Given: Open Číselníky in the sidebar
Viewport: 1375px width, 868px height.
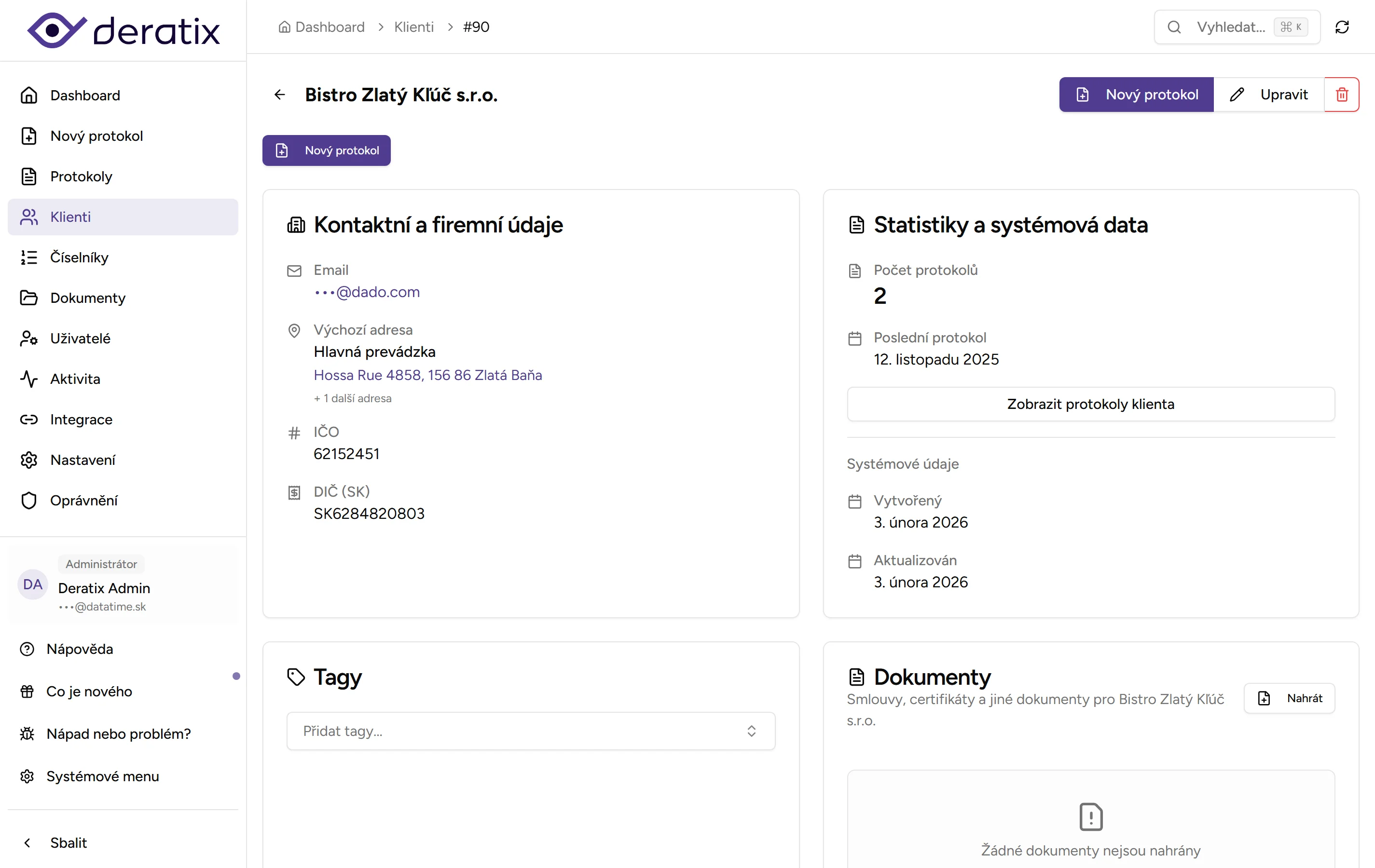Looking at the screenshot, I should (x=79, y=258).
